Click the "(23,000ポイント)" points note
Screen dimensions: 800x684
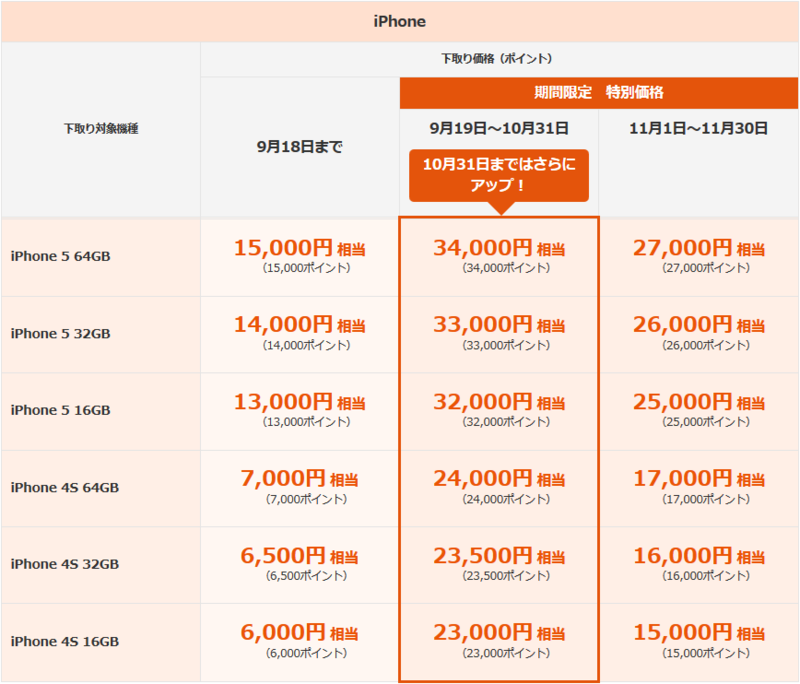[x=506, y=653]
